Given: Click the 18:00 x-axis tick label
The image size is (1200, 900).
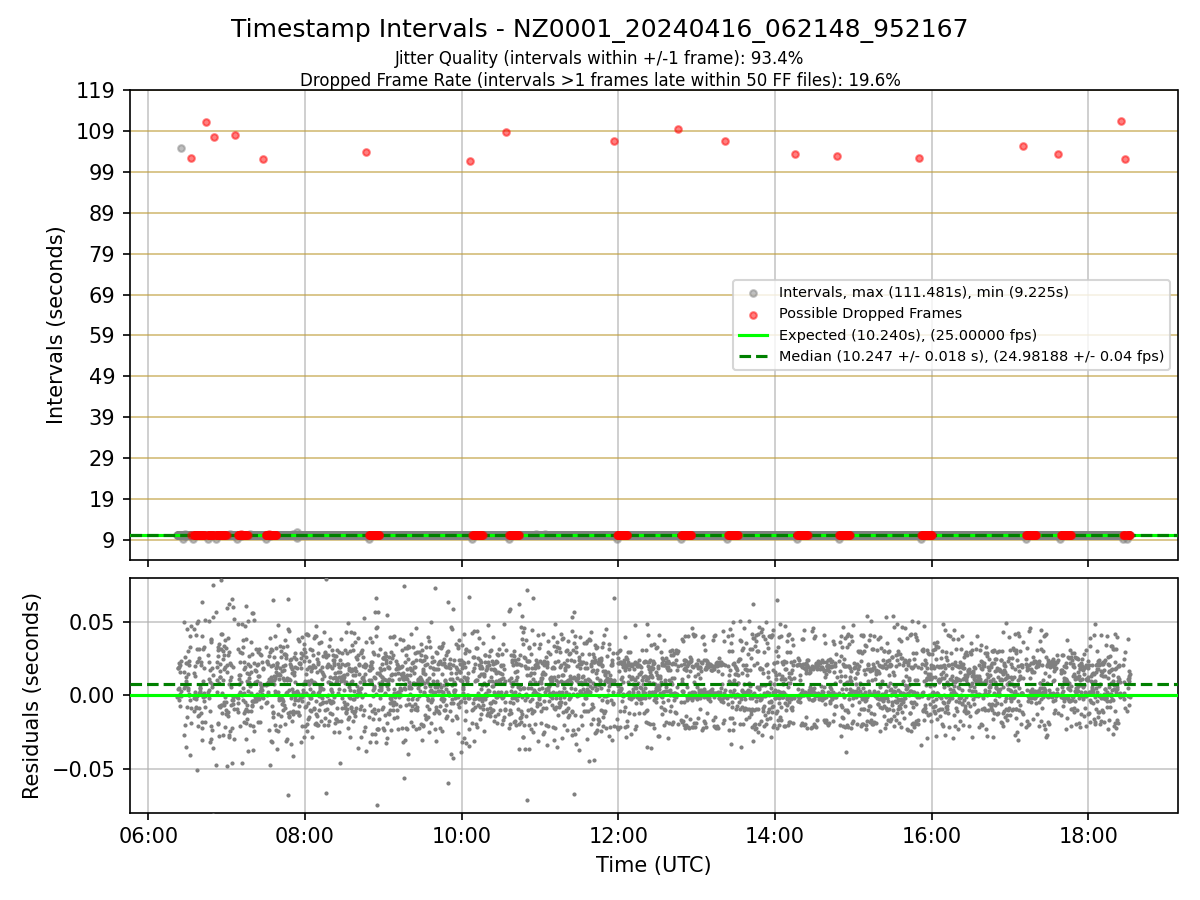Looking at the screenshot, I should [x=1088, y=834].
